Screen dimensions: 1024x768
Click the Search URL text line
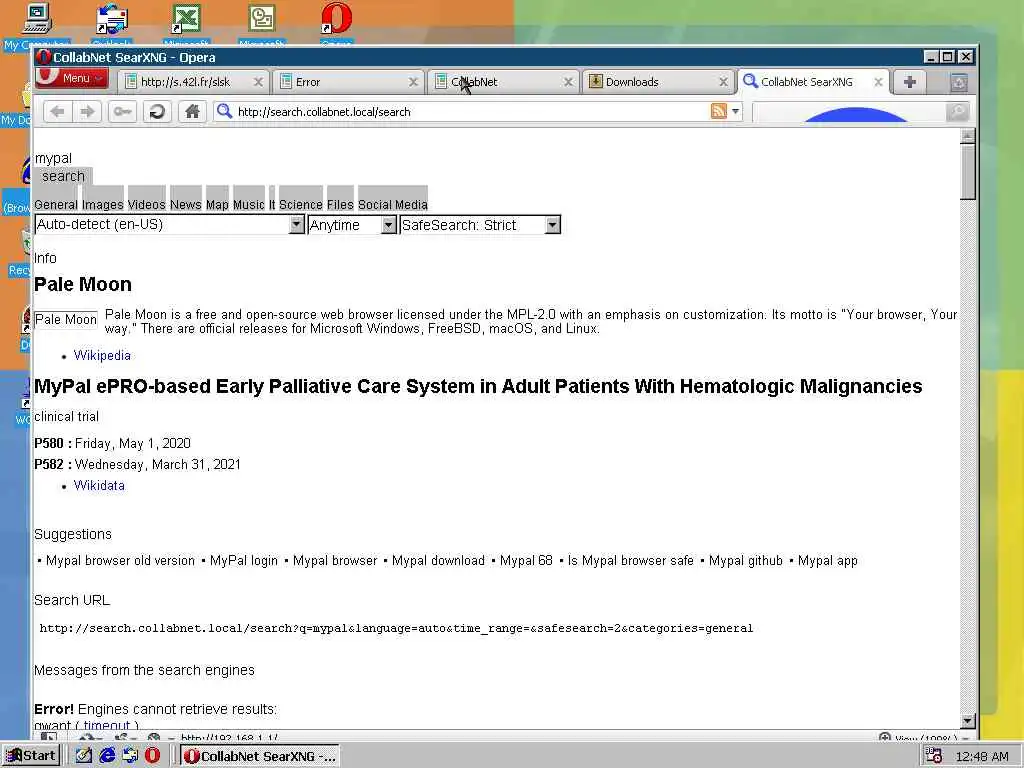coord(396,628)
